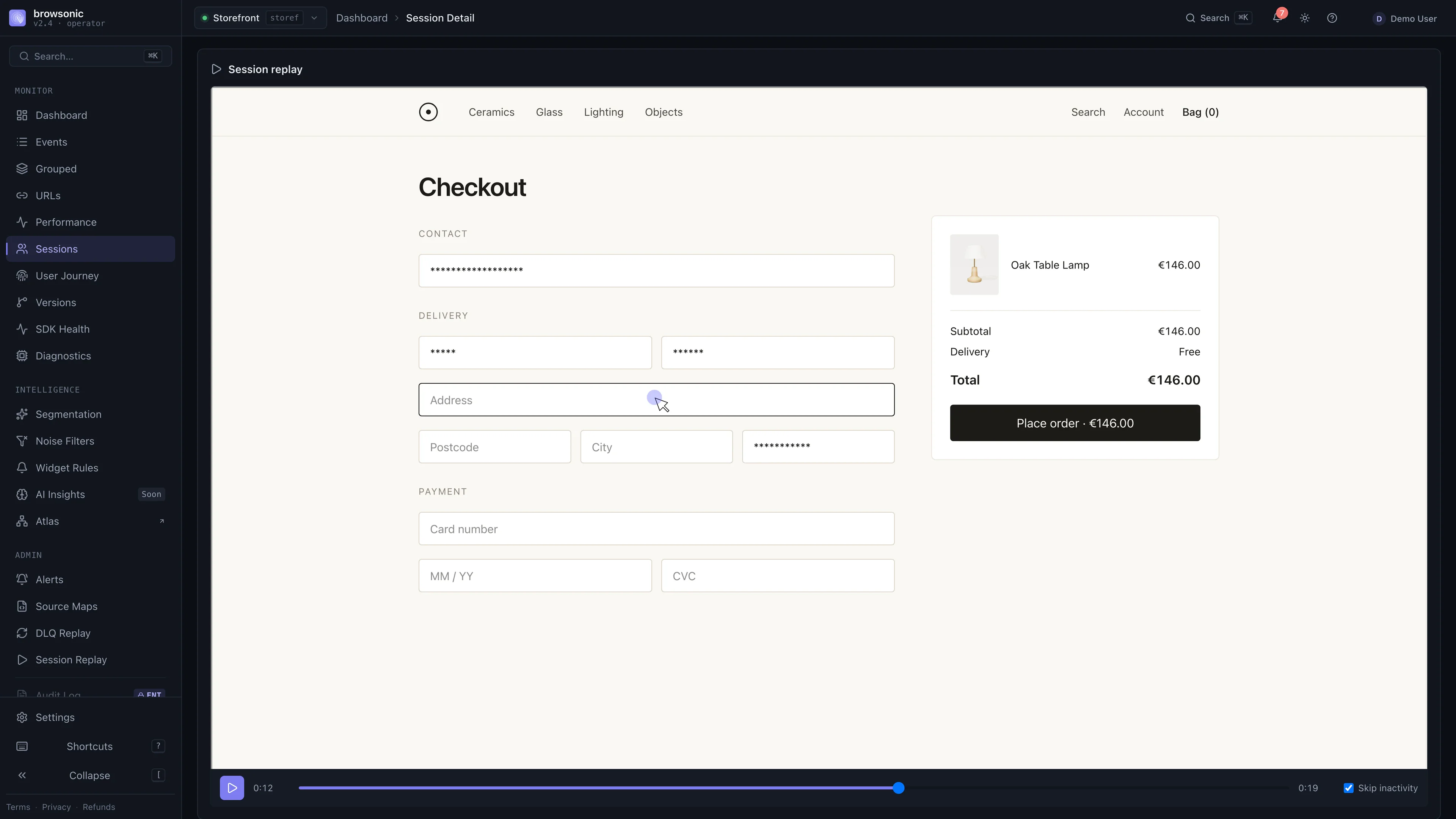The image size is (1456, 819).
Task: Open the Sessions sidebar item
Action: 91,249
